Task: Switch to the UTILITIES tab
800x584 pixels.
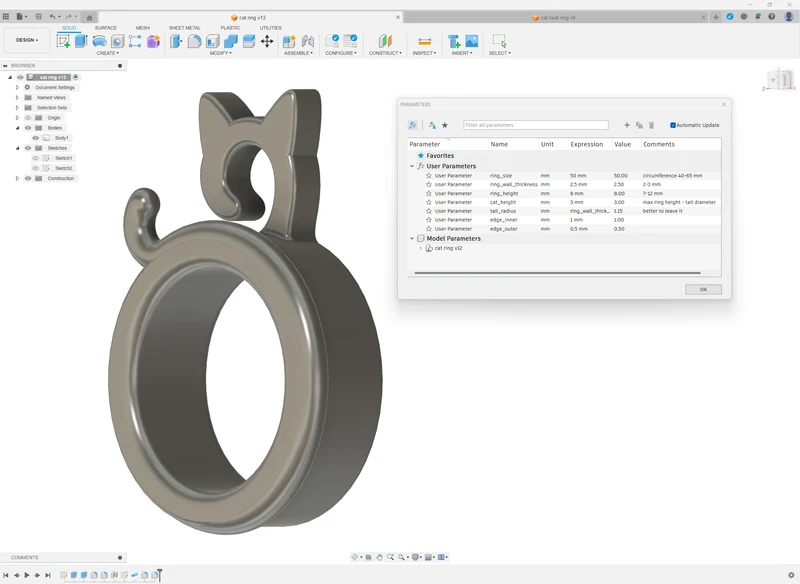Action: pyautogui.click(x=270, y=28)
